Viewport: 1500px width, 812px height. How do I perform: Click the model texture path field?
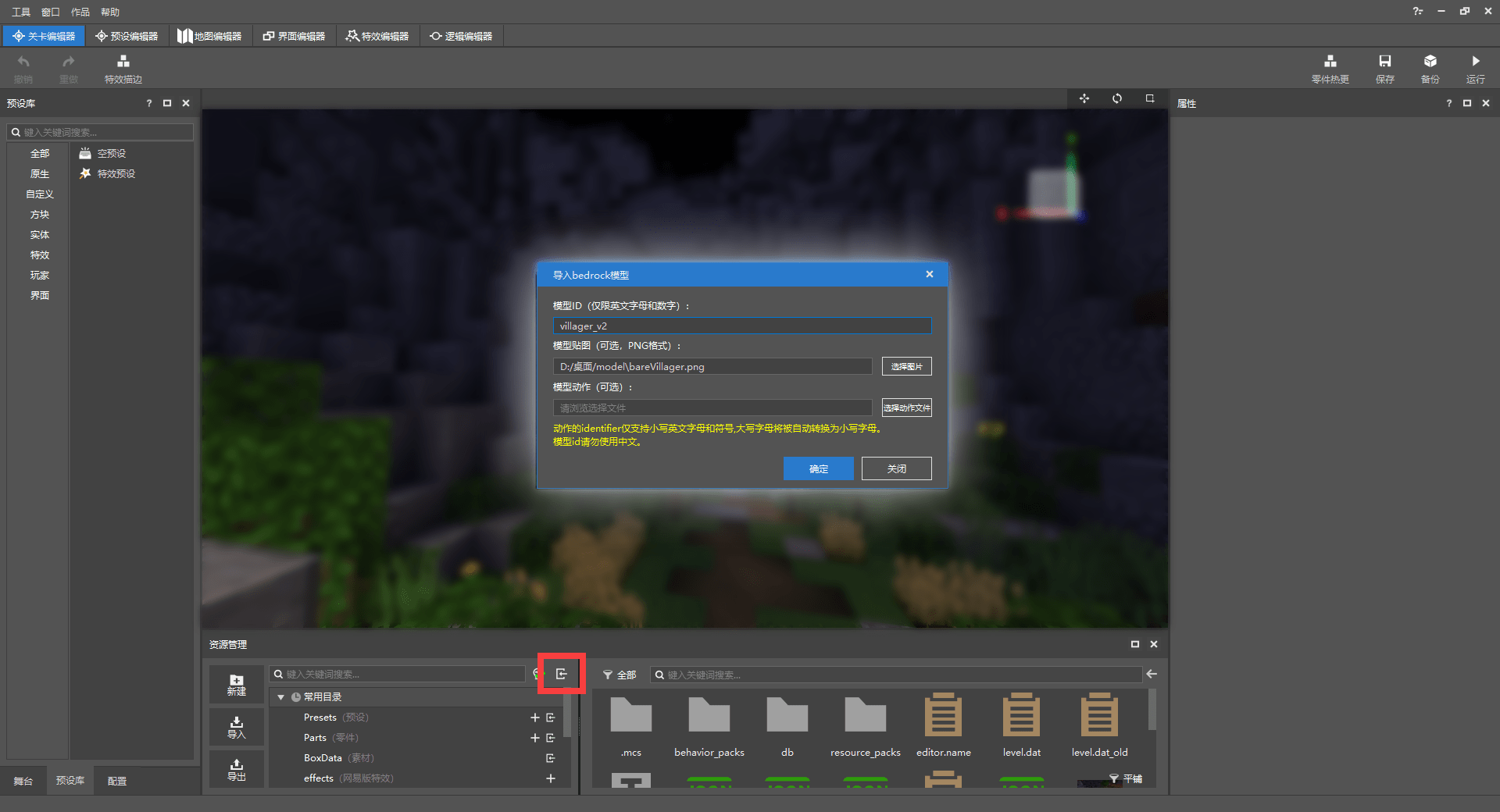(x=712, y=366)
